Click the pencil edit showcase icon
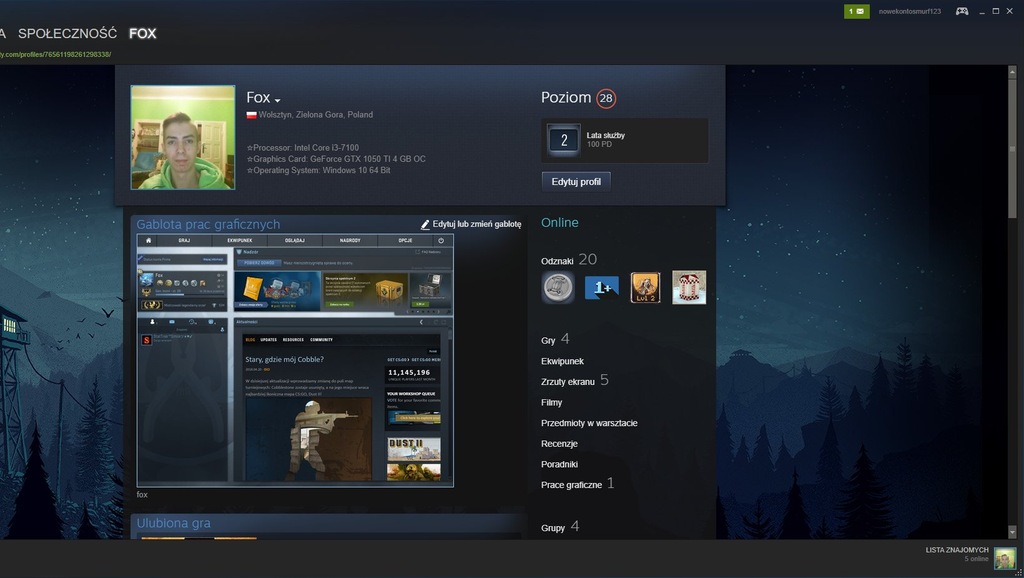This screenshot has width=1024, height=578. click(424, 224)
